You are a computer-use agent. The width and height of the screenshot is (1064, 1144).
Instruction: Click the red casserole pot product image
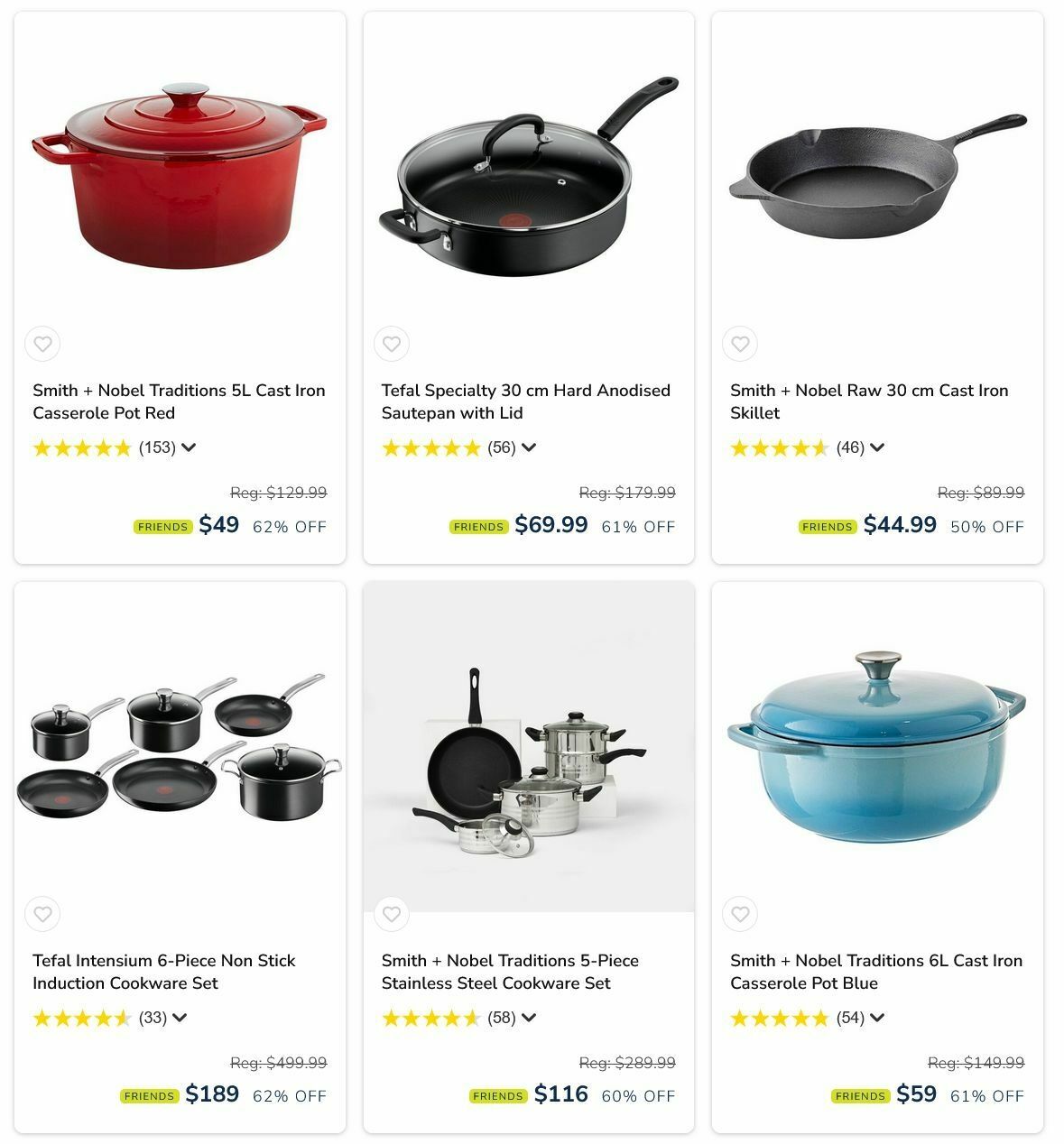(x=180, y=176)
